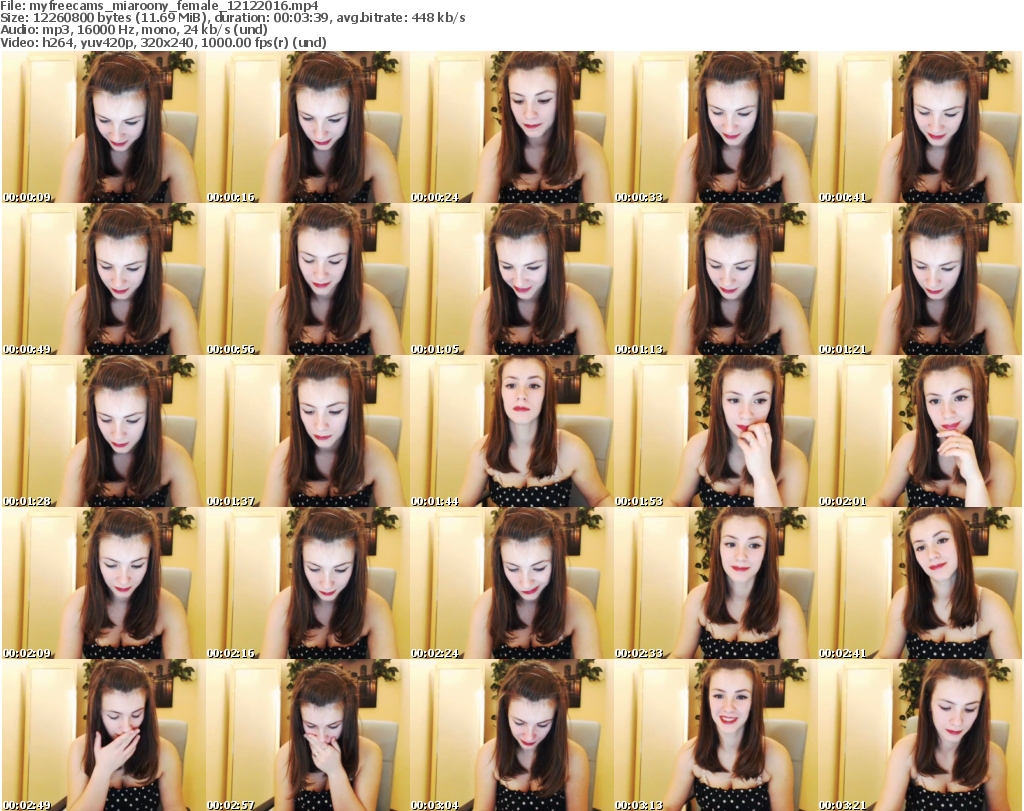Image resolution: width=1024 pixels, height=811 pixels.
Task: Click the File name line ending in .mp4
Action: click(159, 6)
